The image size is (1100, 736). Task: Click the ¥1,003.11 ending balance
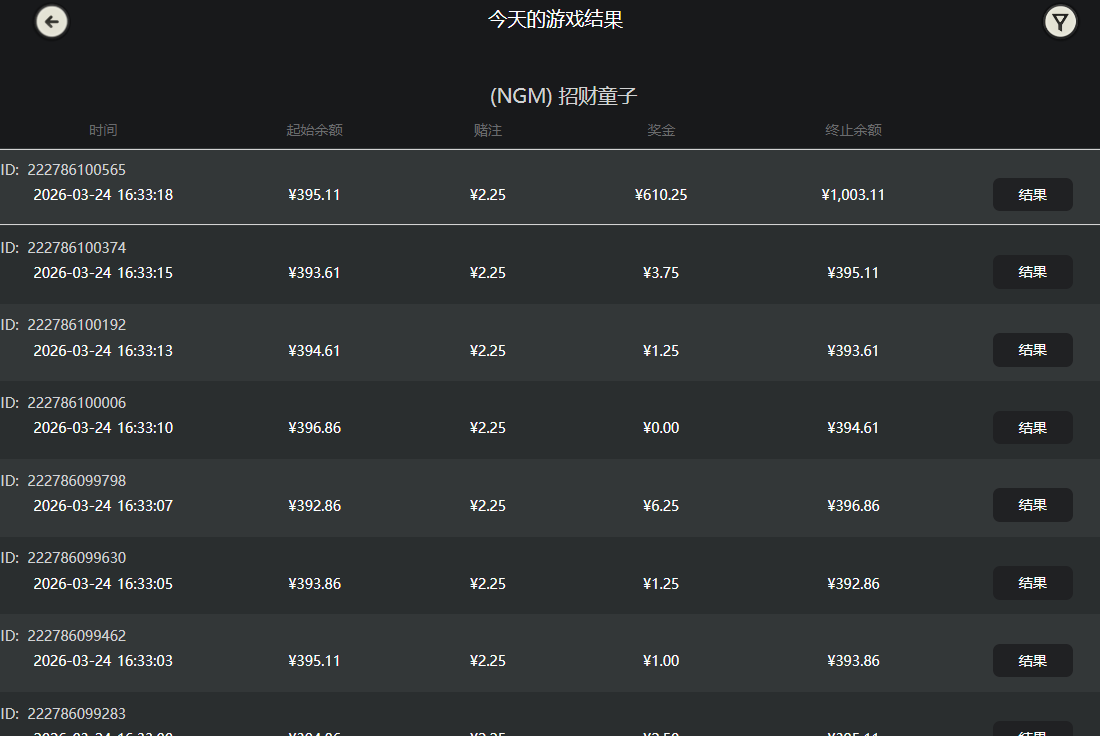[853, 194]
